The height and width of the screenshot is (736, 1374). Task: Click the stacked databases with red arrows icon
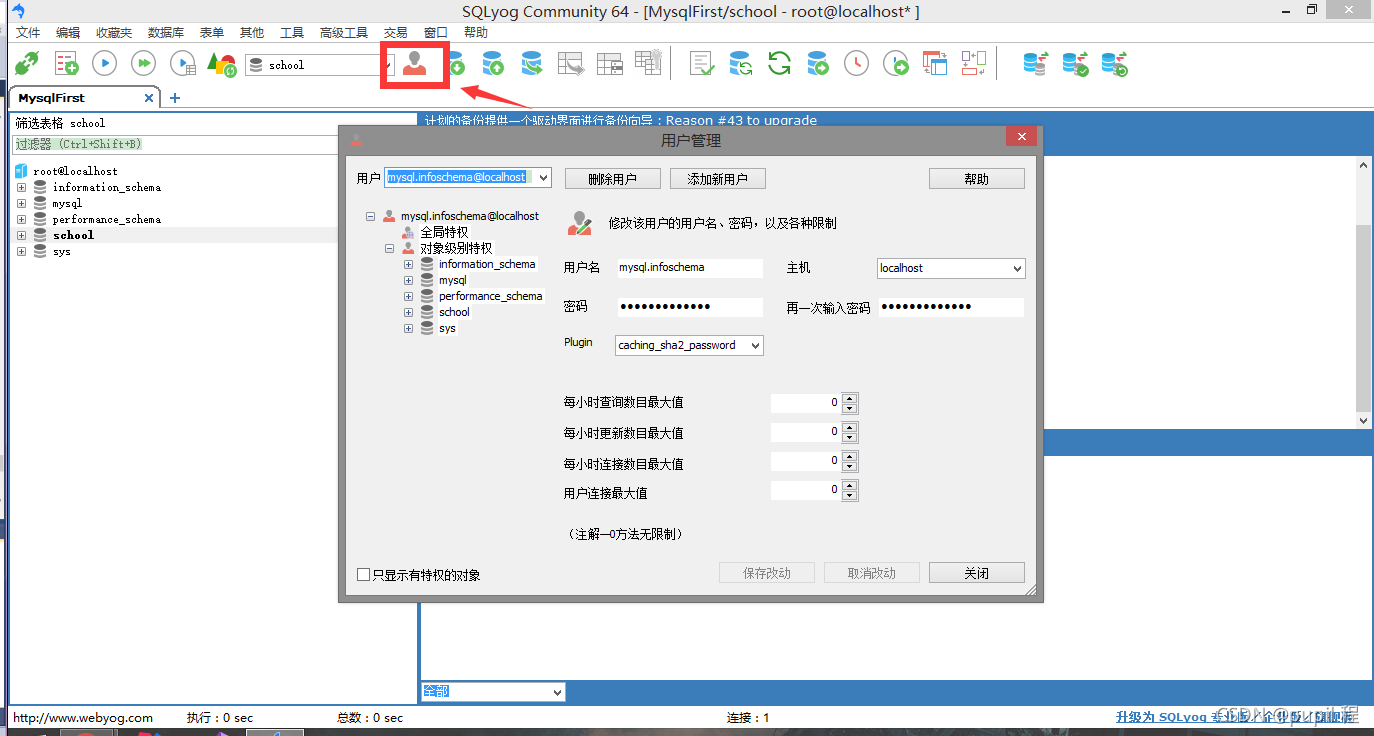click(x=1036, y=64)
